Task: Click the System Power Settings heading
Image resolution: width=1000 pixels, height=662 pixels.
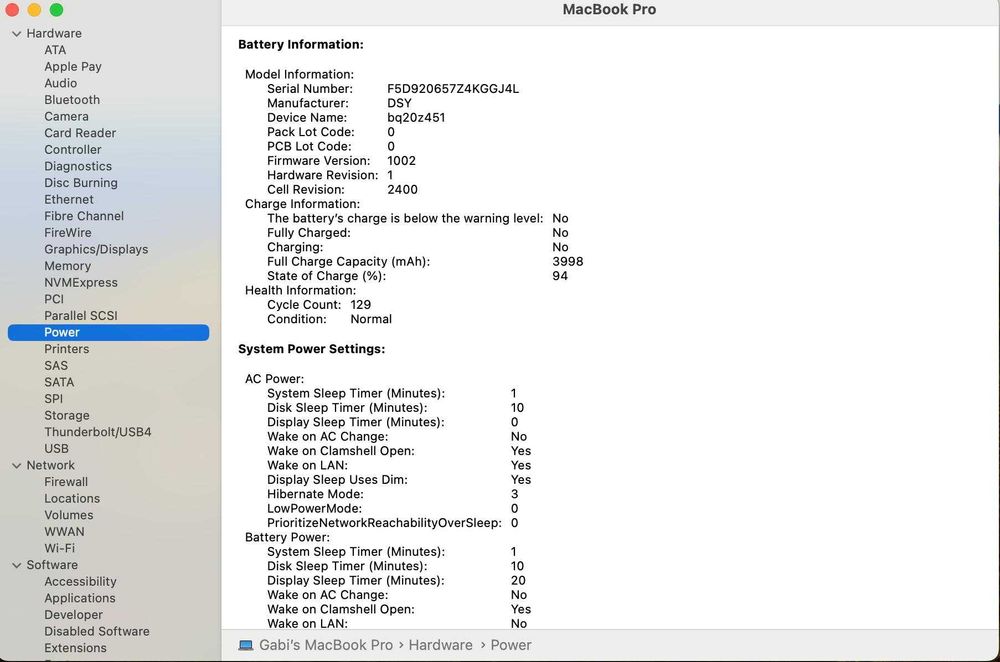Action: (x=312, y=349)
